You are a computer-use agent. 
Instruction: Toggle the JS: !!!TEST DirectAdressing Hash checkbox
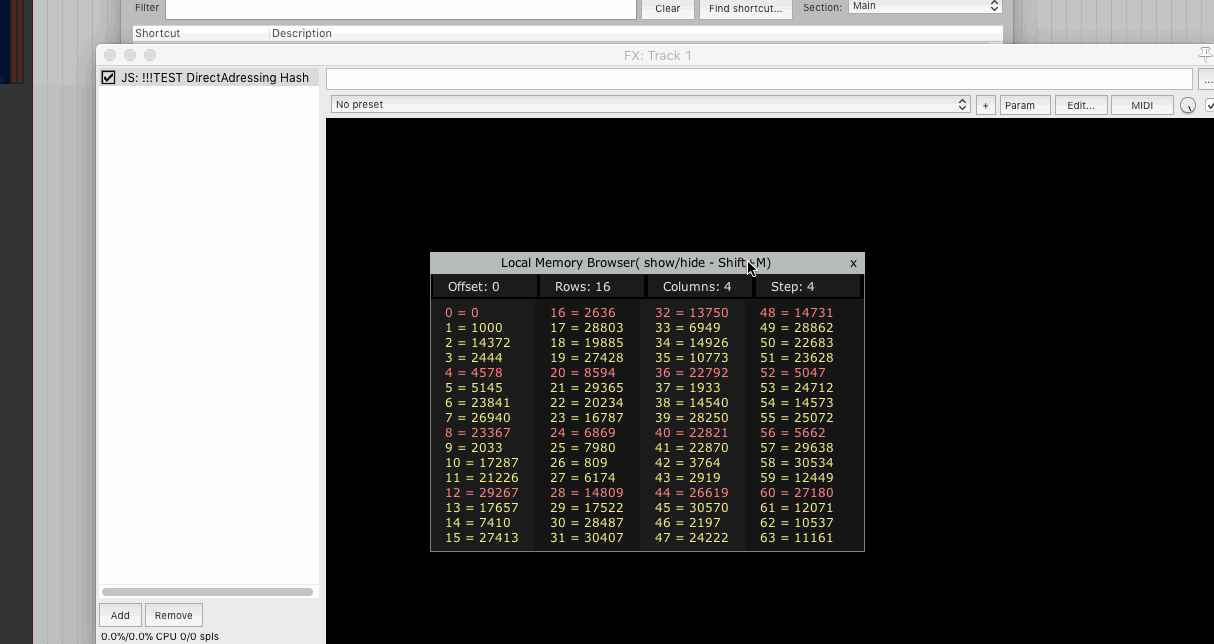(109, 77)
